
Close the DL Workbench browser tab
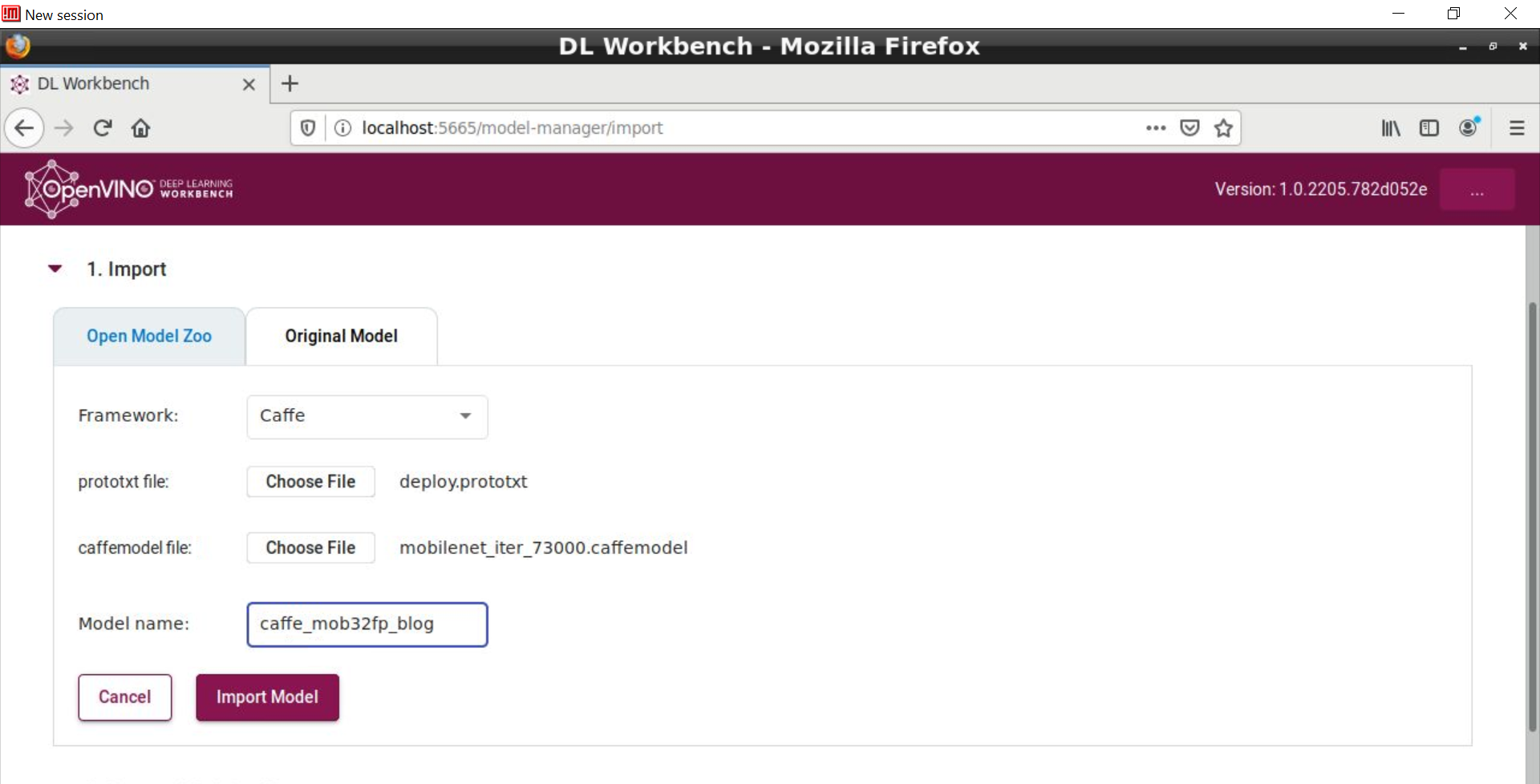(249, 84)
